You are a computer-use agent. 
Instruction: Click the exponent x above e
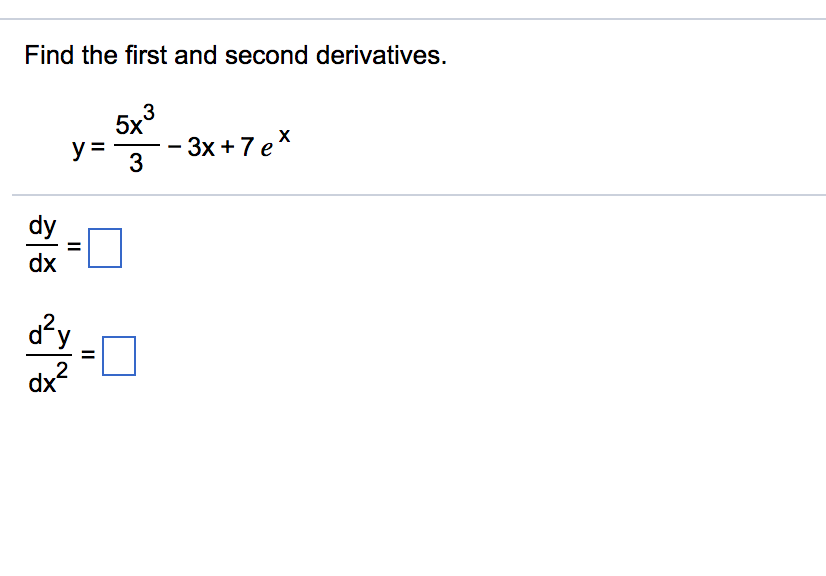point(286,134)
